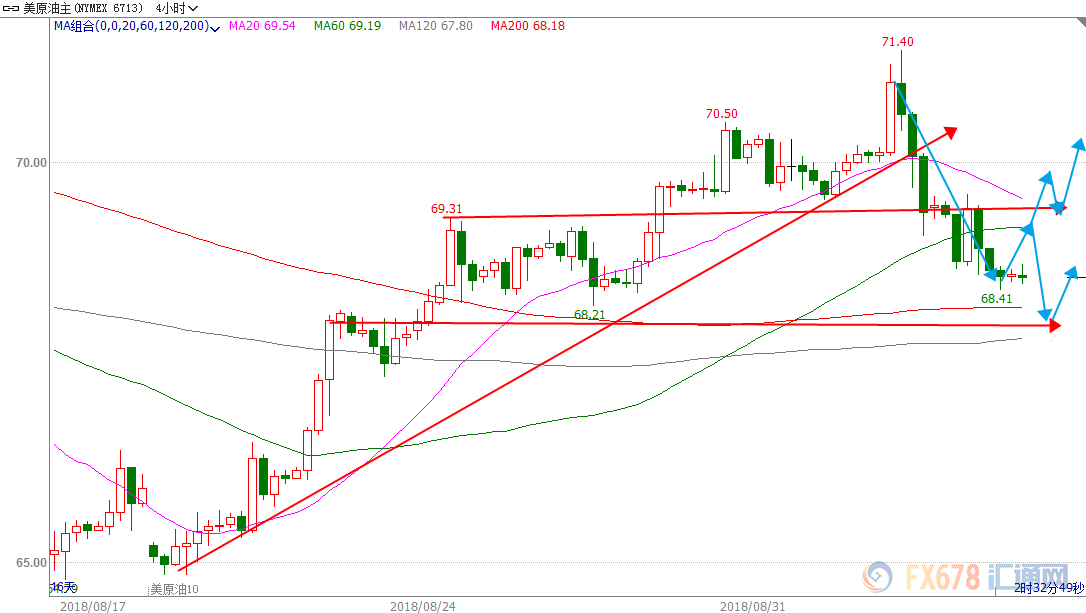Click the FX678 汇通网 watermark logo
This screenshot has height=613, width=1086.
pos(953,578)
